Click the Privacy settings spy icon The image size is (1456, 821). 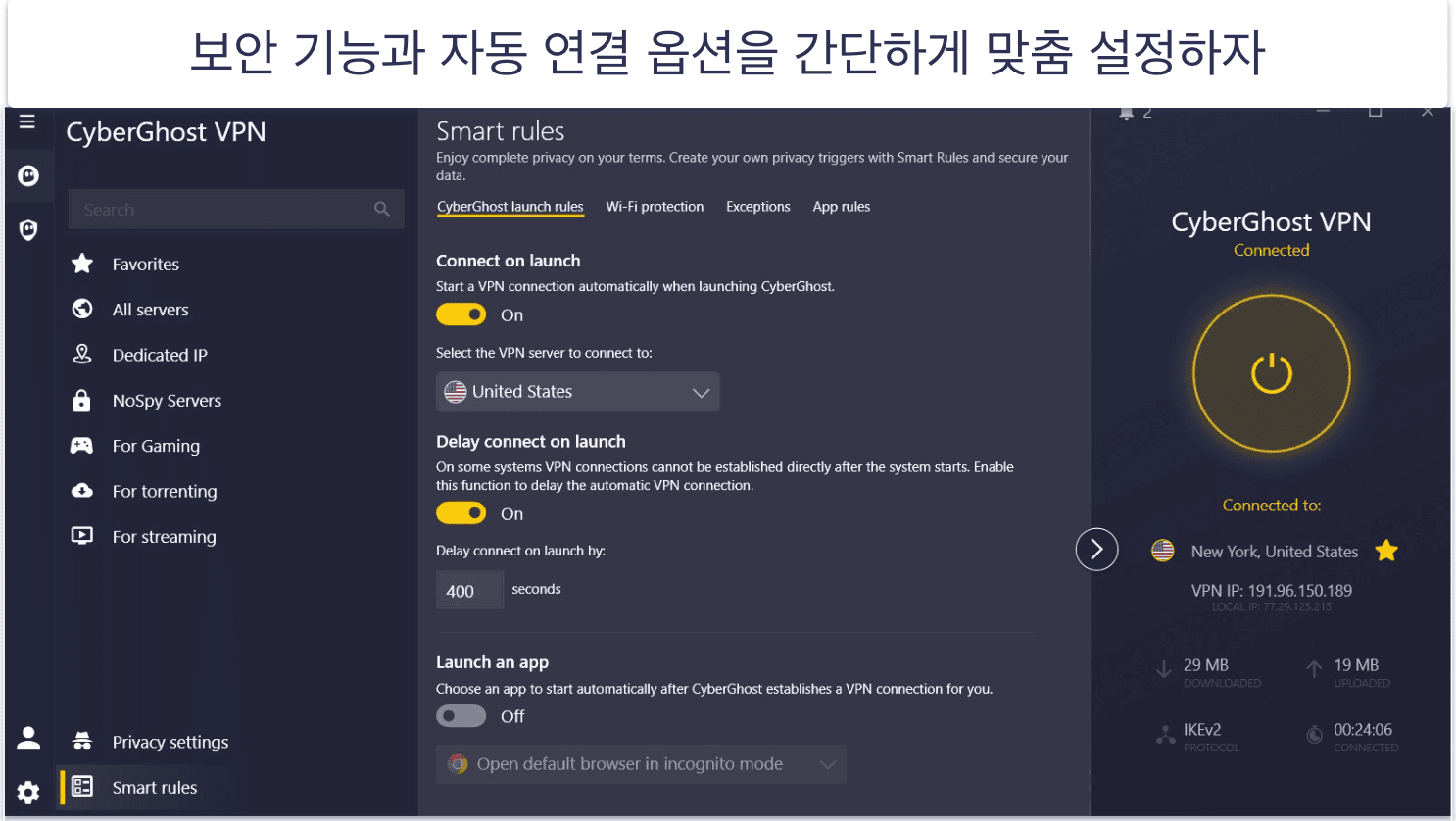82,741
